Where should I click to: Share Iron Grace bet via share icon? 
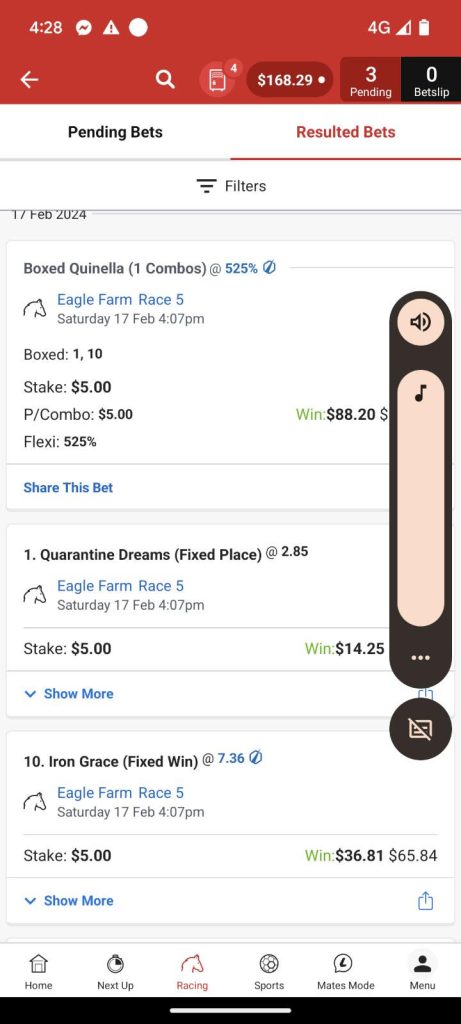[425, 901]
